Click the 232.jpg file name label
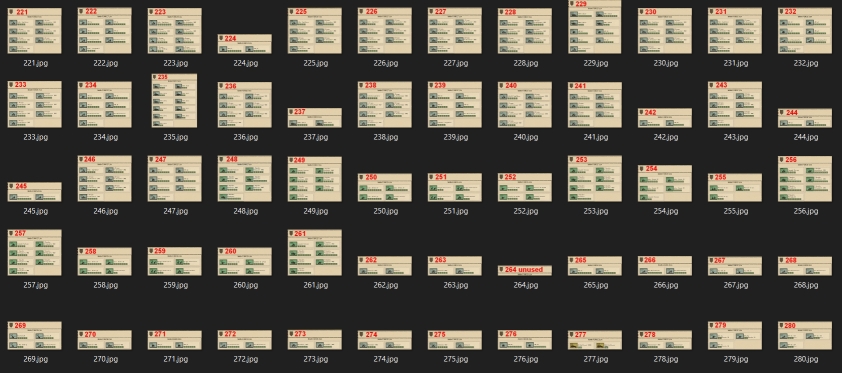 [x=805, y=63]
